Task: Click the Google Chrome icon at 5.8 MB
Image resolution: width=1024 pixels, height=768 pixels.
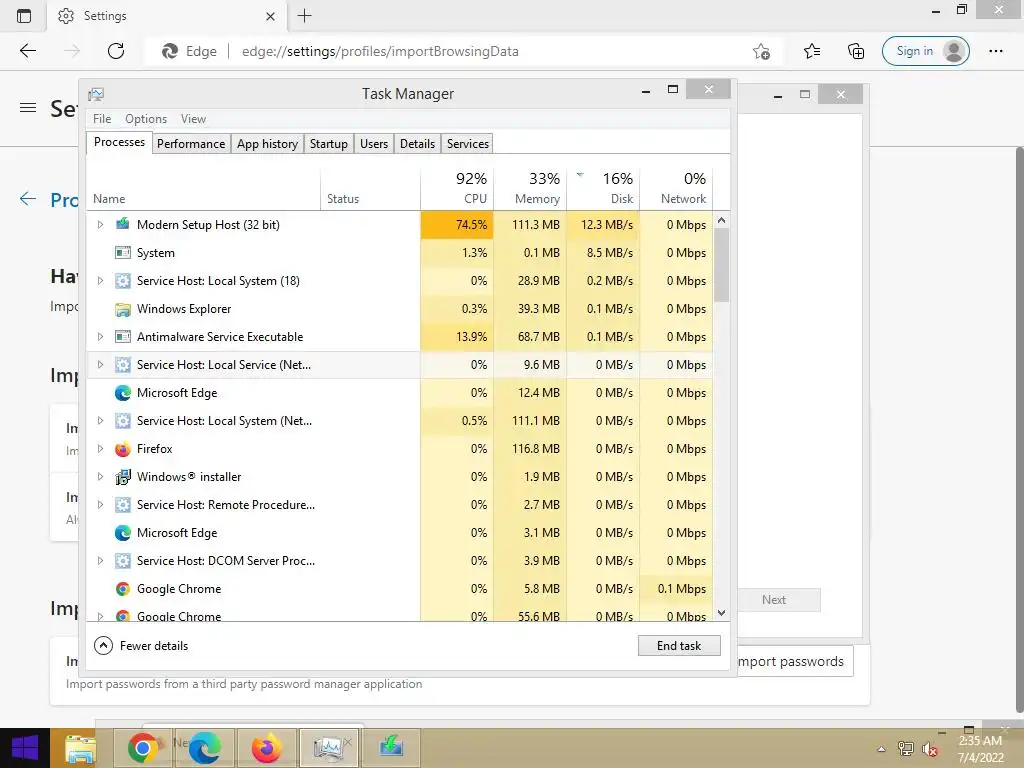Action: click(x=123, y=589)
